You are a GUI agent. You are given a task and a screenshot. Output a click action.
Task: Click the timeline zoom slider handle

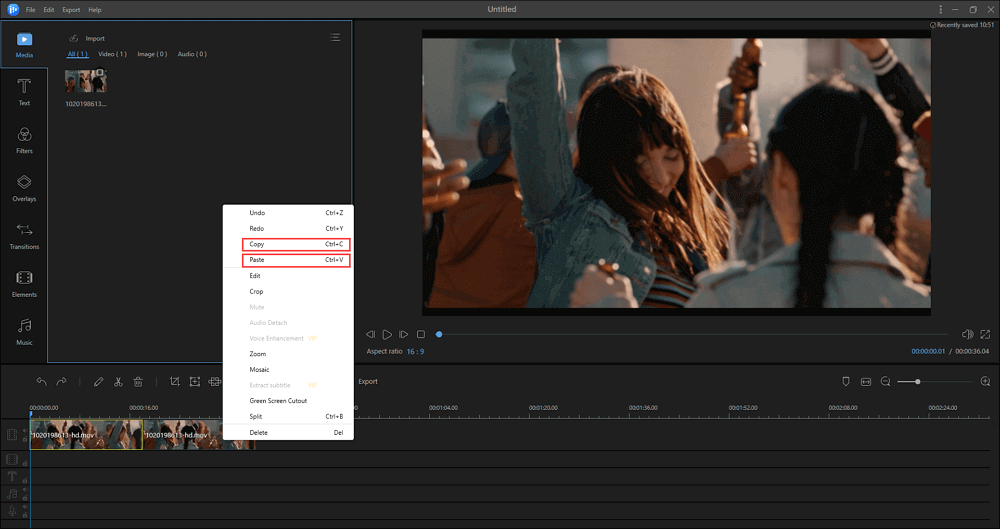(917, 382)
